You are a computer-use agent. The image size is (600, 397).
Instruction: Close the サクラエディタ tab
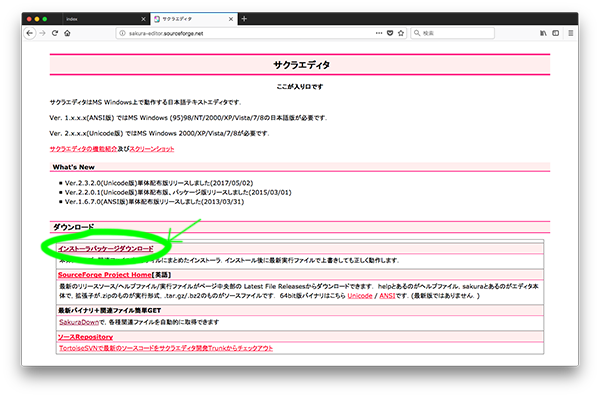point(231,19)
